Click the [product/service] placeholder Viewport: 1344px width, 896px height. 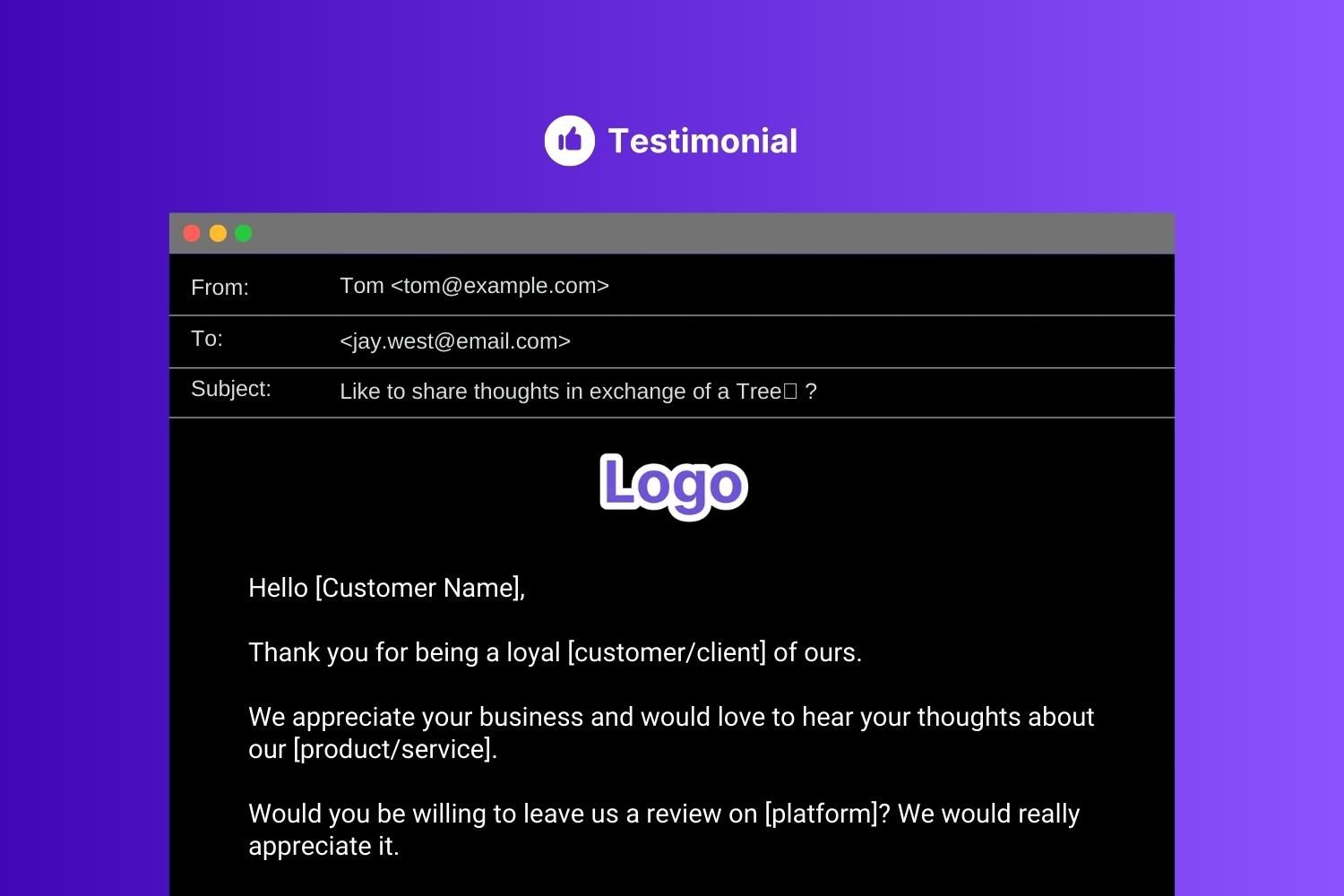(393, 749)
